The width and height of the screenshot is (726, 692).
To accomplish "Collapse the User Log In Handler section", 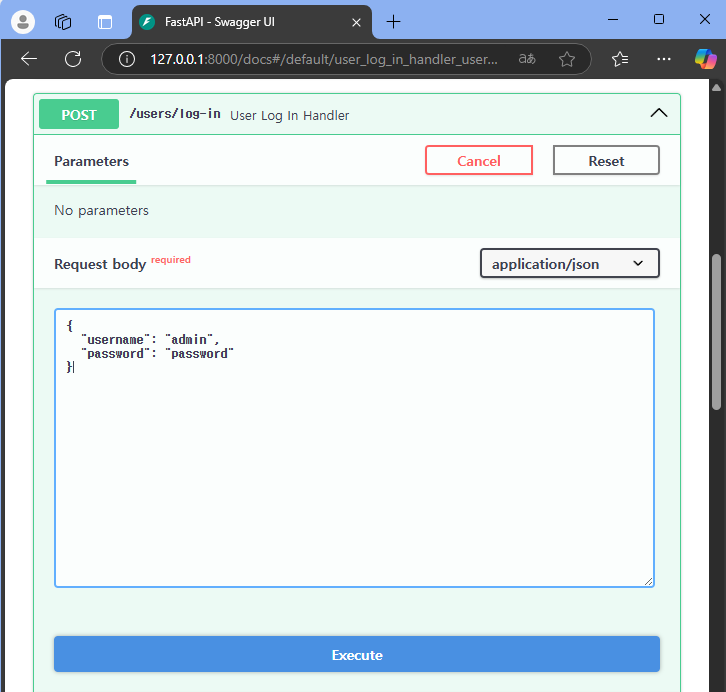I will click(x=658, y=113).
